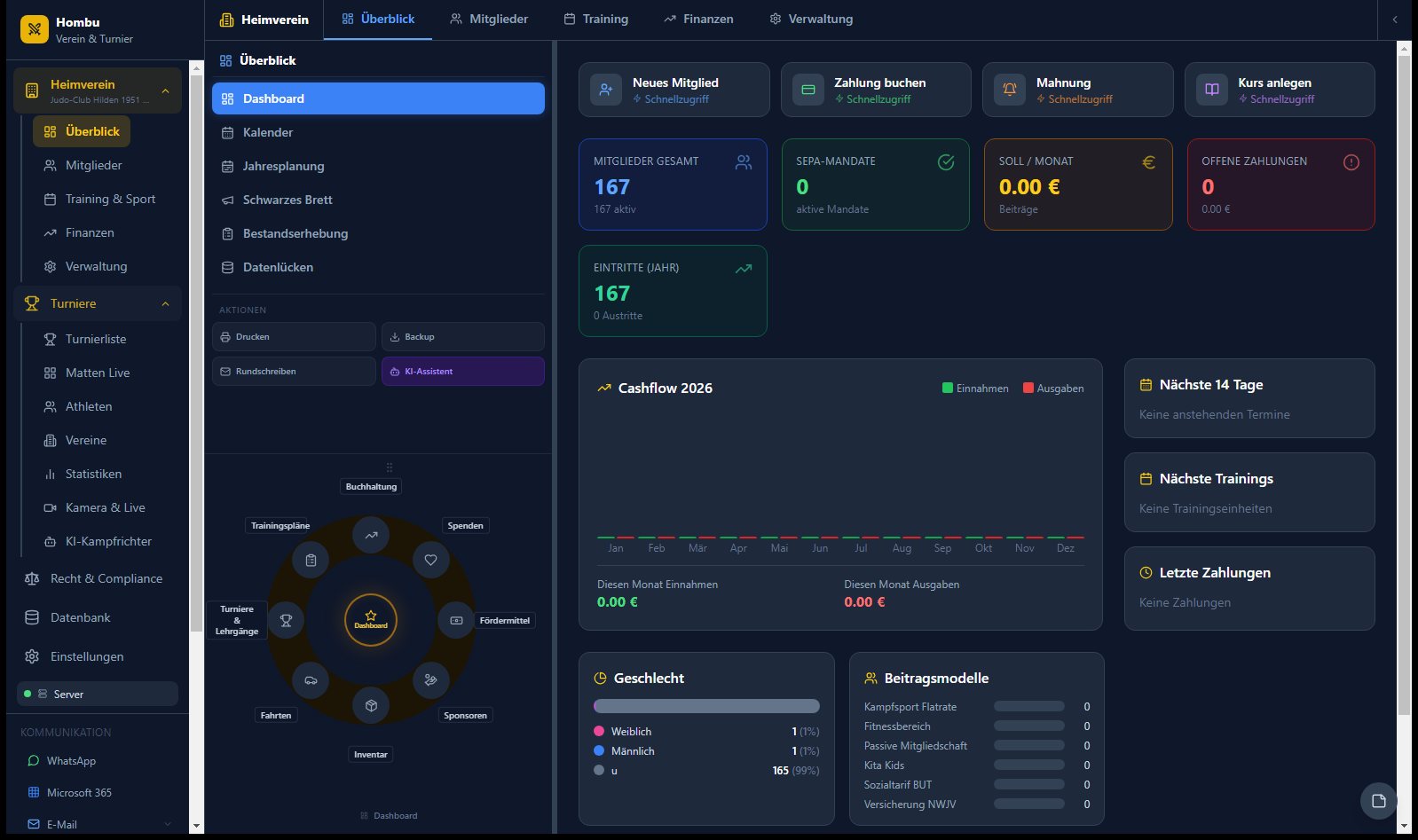Image resolution: width=1418 pixels, height=840 pixels.
Task: Click the Mahnung bell icon
Action: pos(1010,90)
